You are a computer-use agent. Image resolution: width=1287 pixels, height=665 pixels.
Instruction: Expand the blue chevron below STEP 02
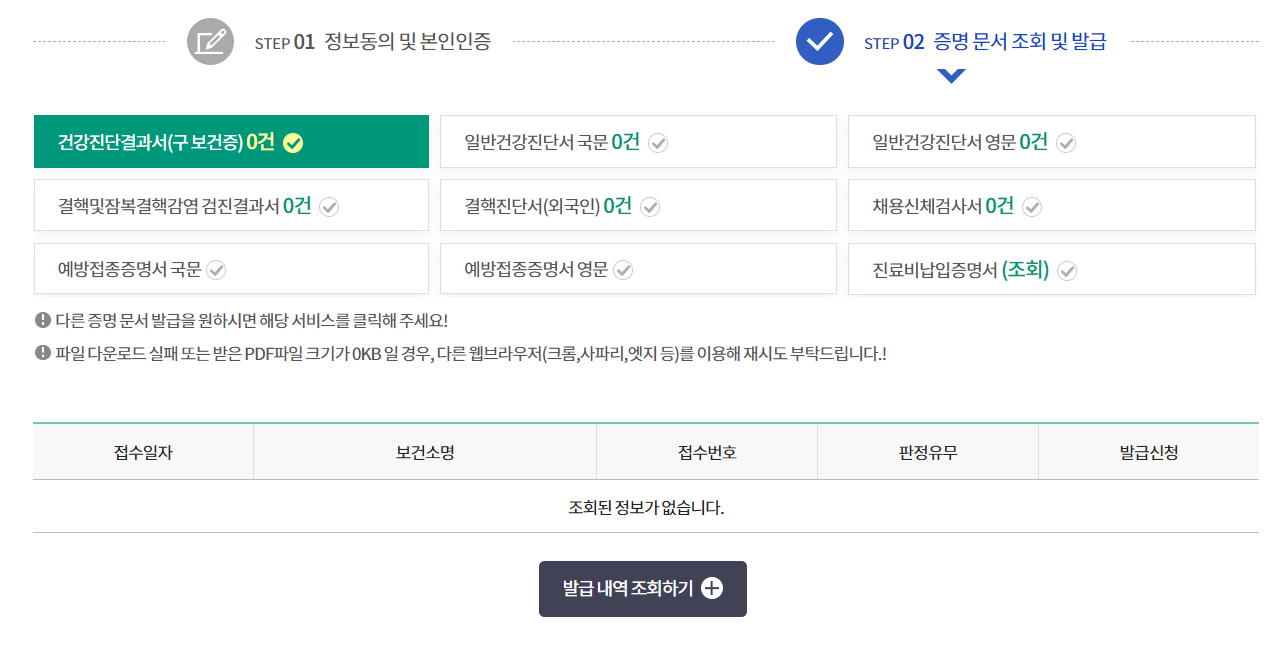[x=951, y=75]
